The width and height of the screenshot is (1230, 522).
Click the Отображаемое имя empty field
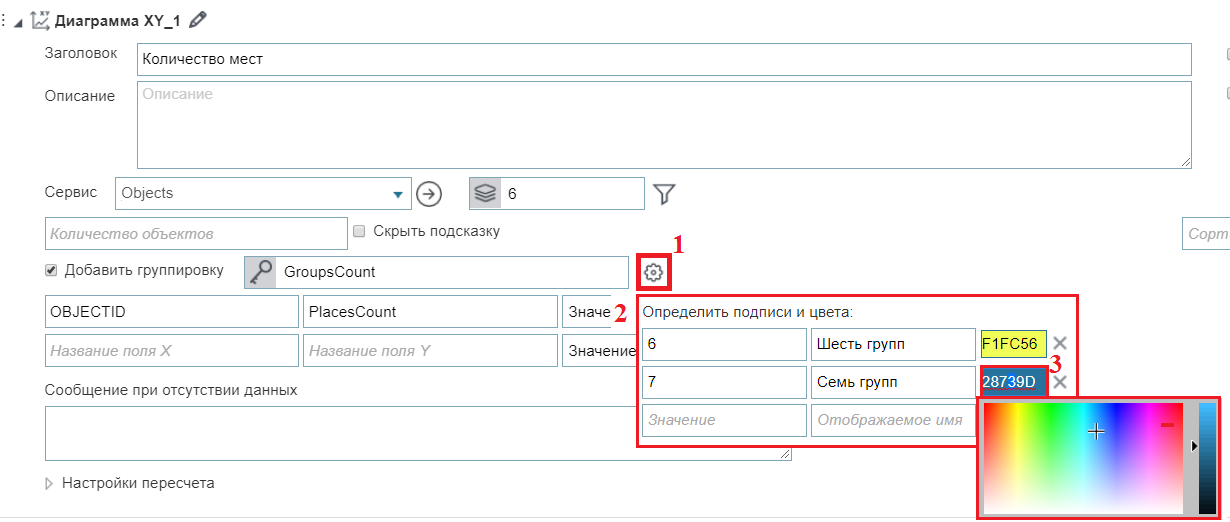(x=892, y=420)
